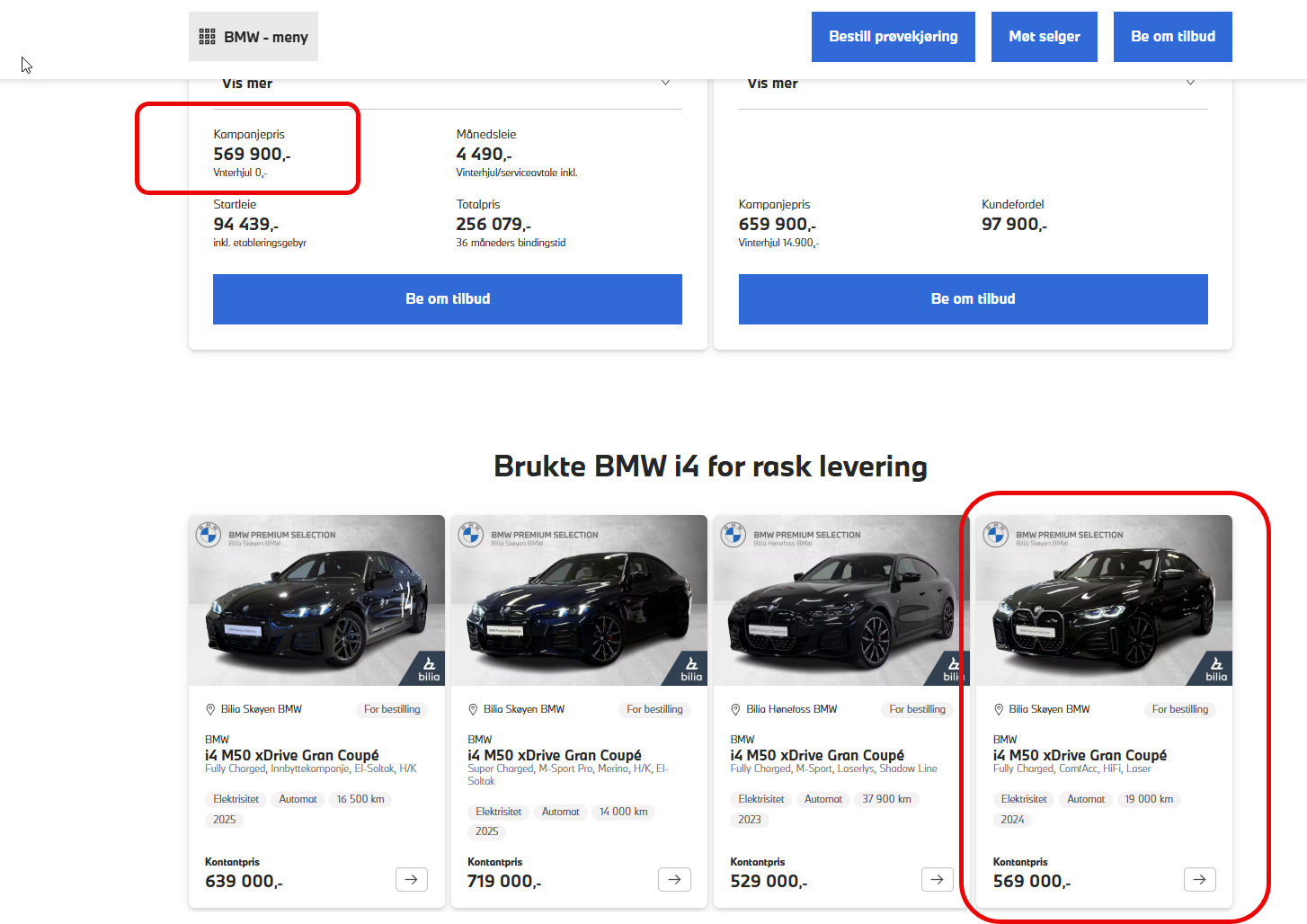
Task: Click Kontantpris 719 000,- price
Action: (x=504, y=881)
